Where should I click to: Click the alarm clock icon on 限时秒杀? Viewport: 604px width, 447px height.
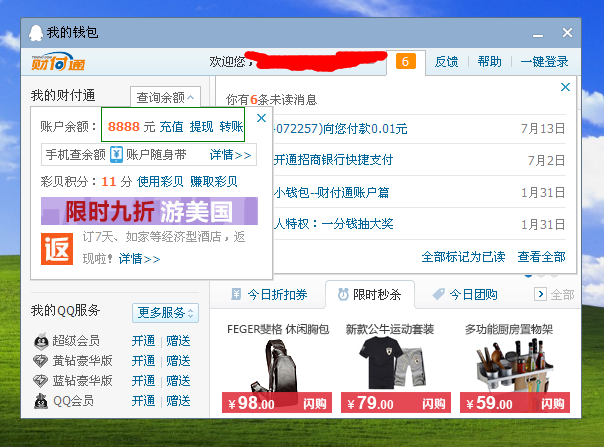click(x=343, y=294)
